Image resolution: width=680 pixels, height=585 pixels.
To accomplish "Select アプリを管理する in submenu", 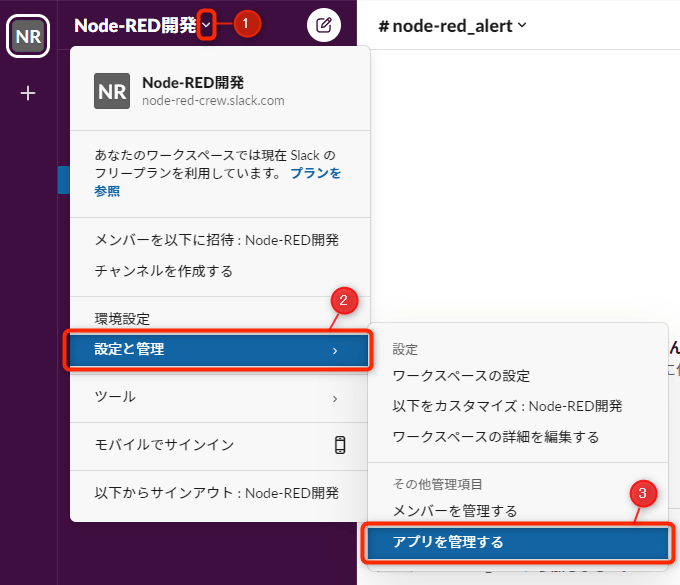I will pos(518,543).
